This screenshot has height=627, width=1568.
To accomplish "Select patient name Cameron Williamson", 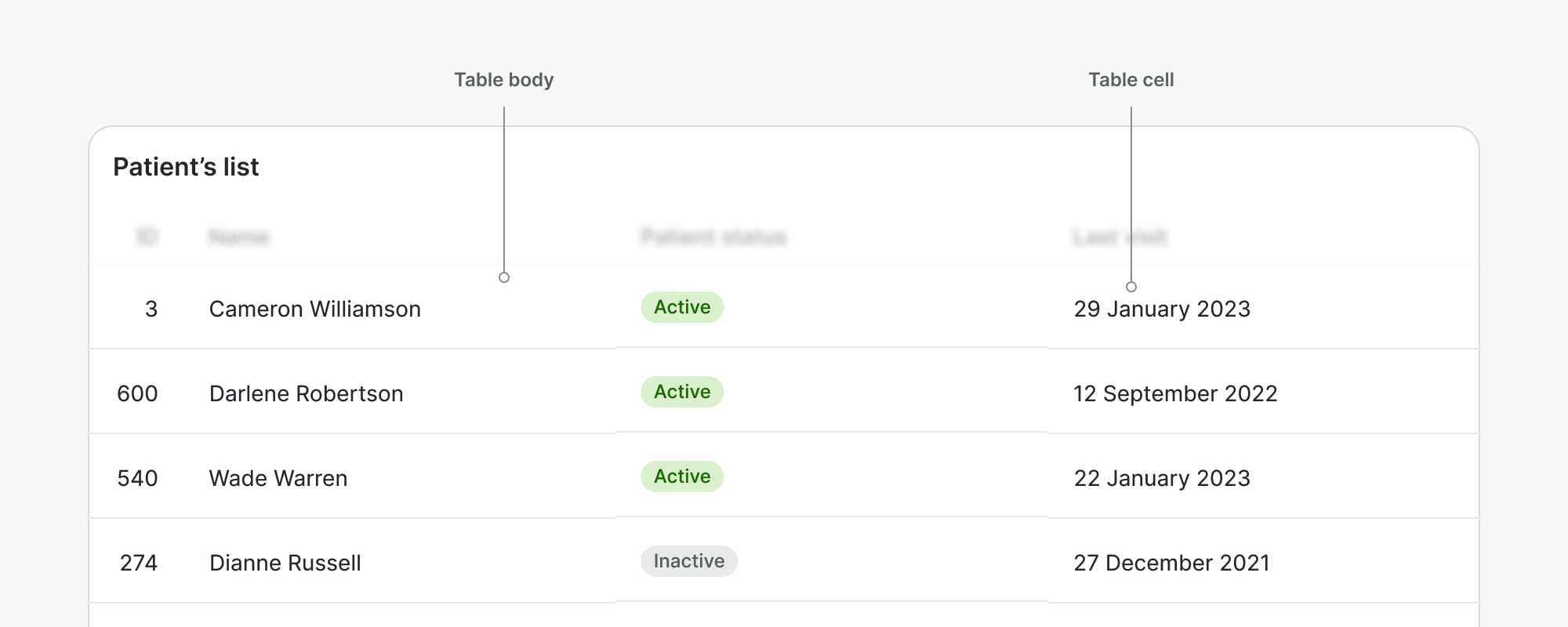I will click(314, 309).
